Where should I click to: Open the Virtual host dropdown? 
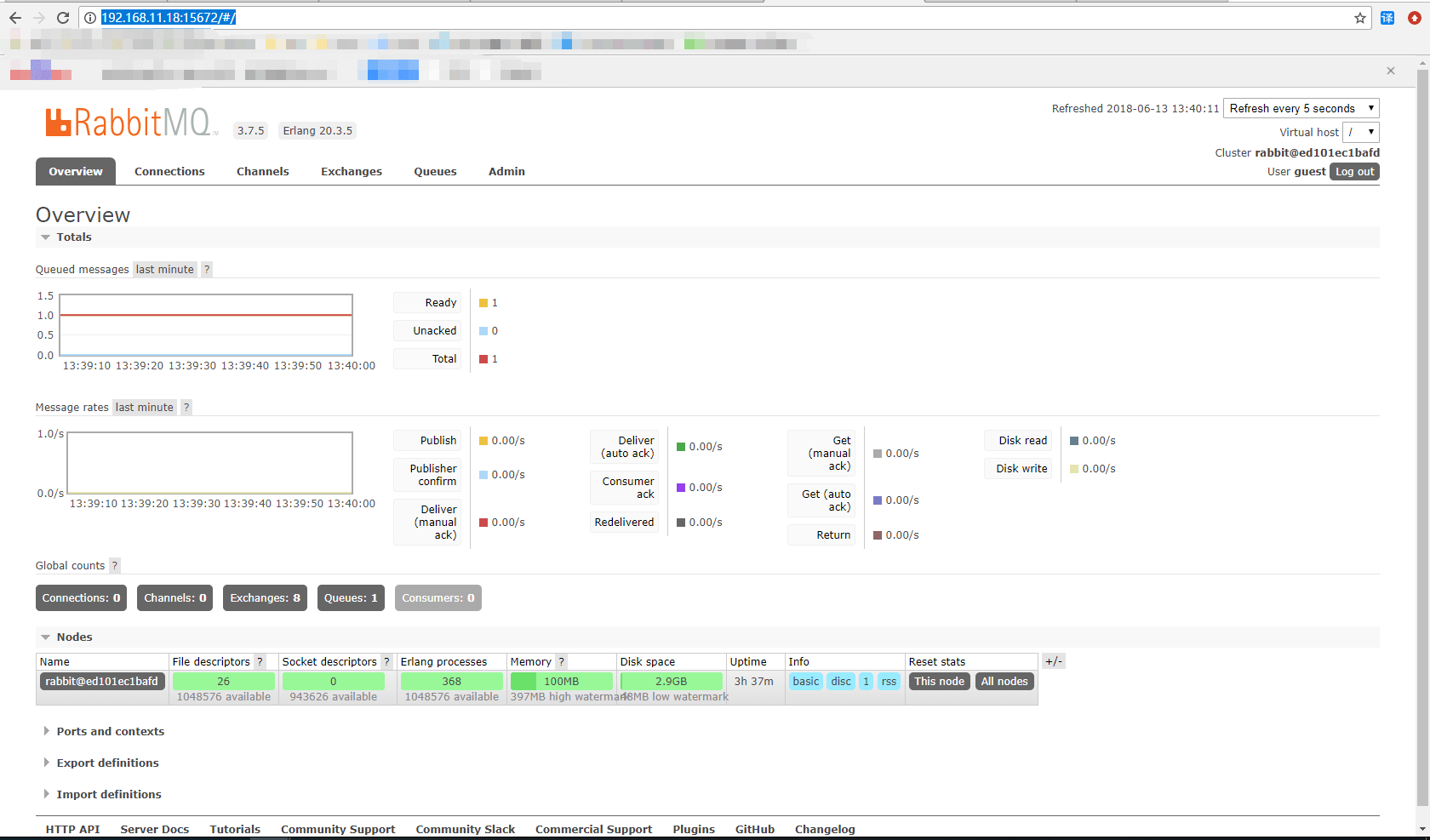click(x=1361, y=132)
